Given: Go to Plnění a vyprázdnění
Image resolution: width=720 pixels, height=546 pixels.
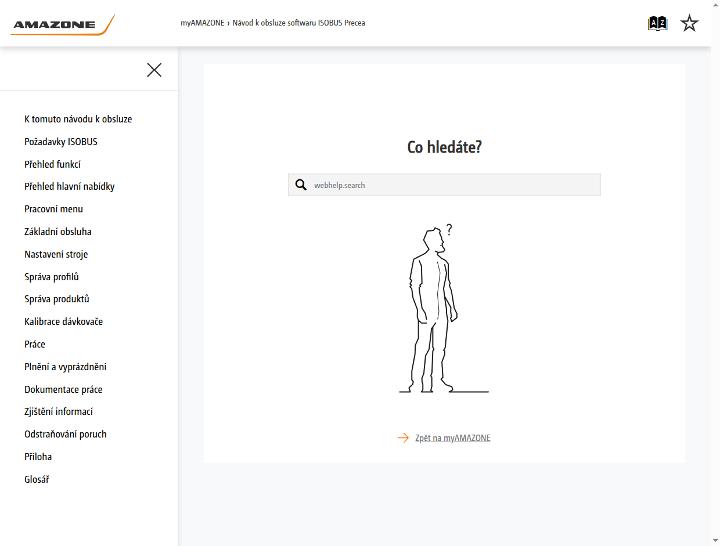Looking at the screenshot, I should click(x=65, y=366).
